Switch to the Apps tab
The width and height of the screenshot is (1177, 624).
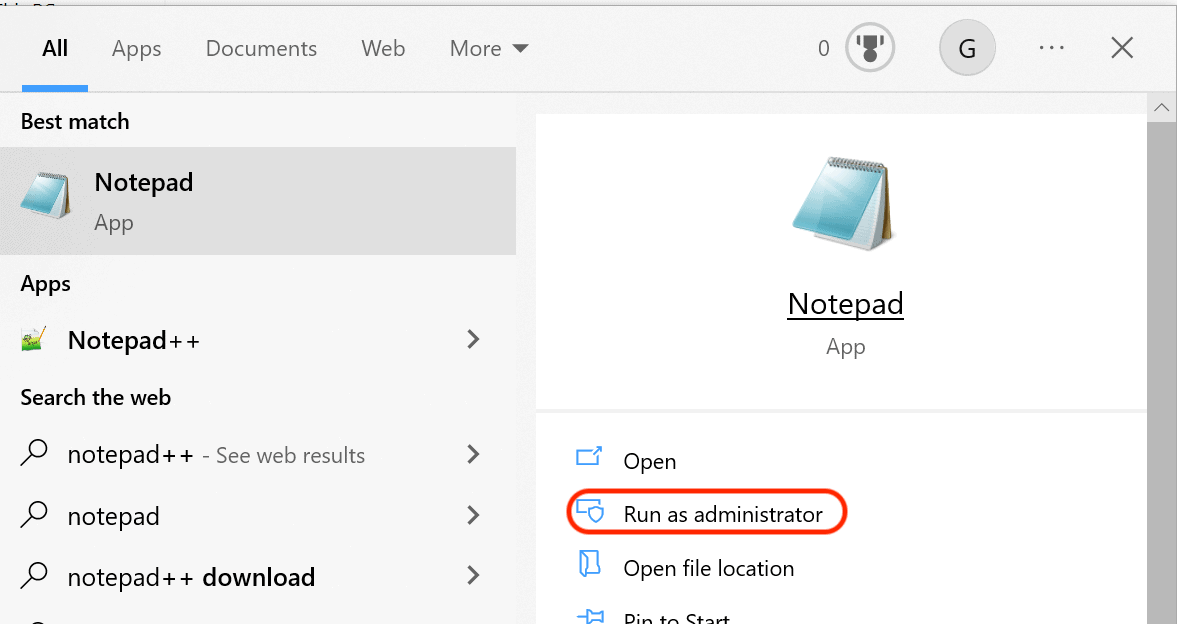[x=136, y=48]
